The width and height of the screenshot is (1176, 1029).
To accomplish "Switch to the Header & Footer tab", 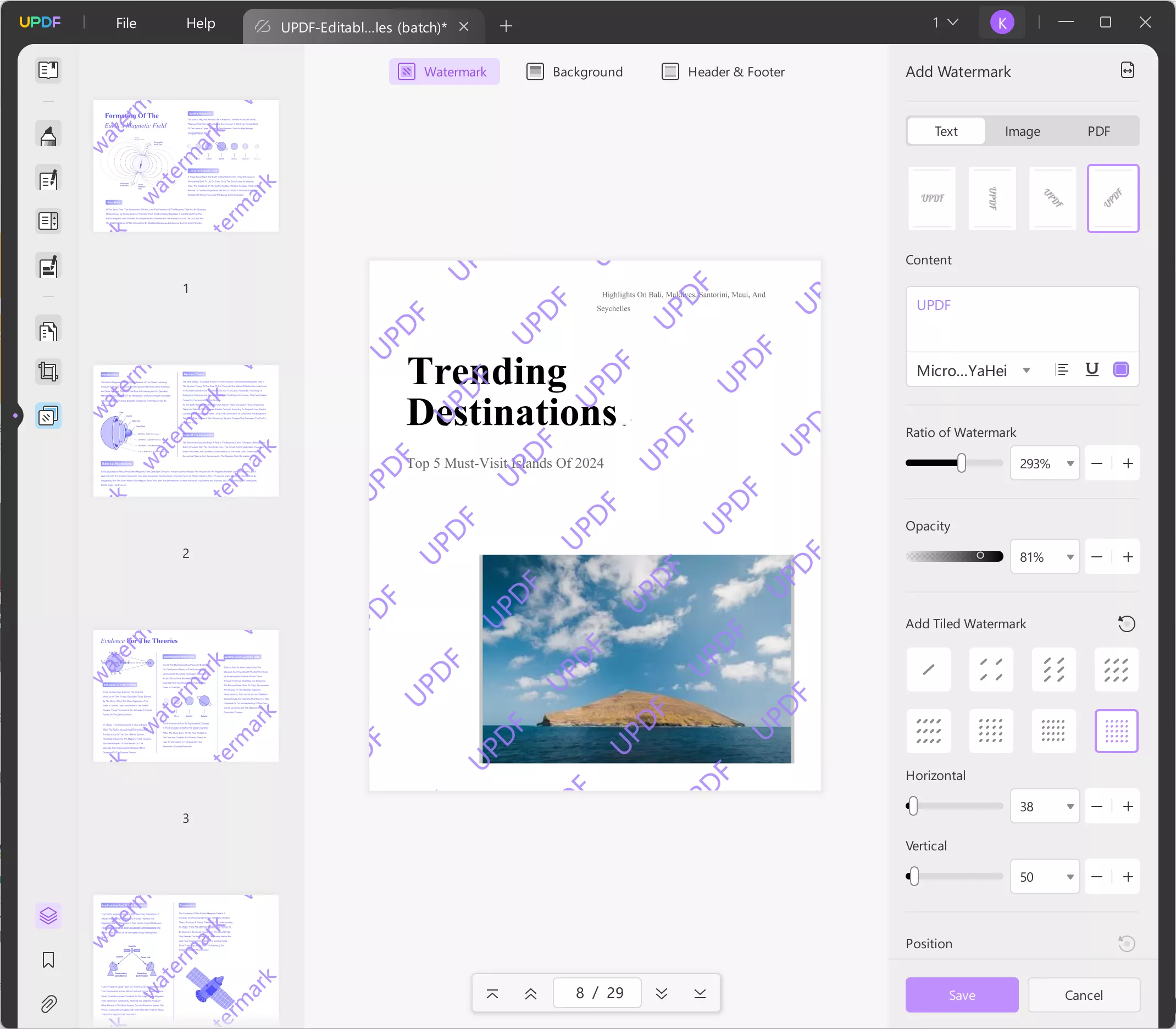I will [x=723, y=72].
